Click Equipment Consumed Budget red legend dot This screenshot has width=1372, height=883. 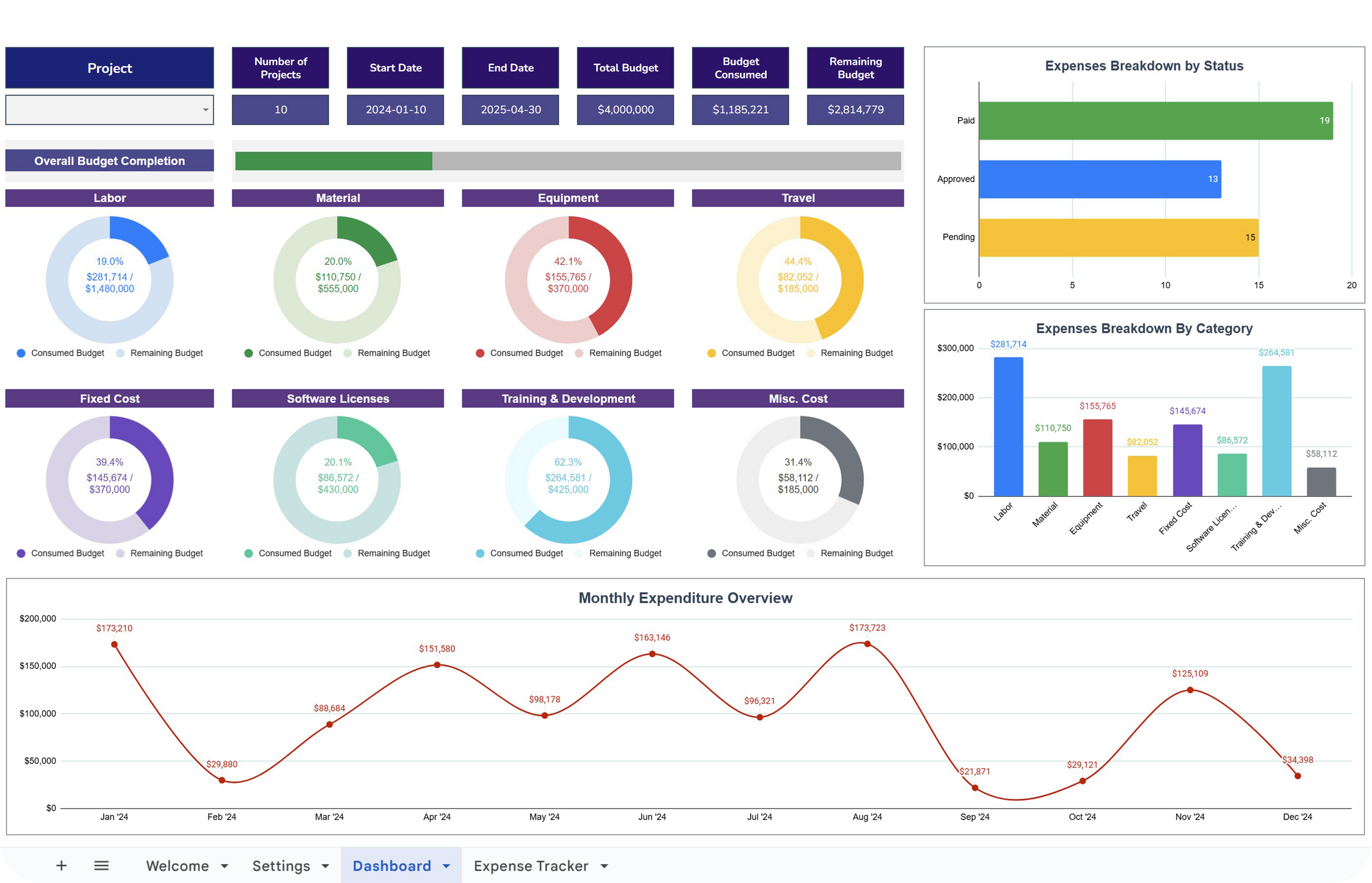click(x=480, y=353)
